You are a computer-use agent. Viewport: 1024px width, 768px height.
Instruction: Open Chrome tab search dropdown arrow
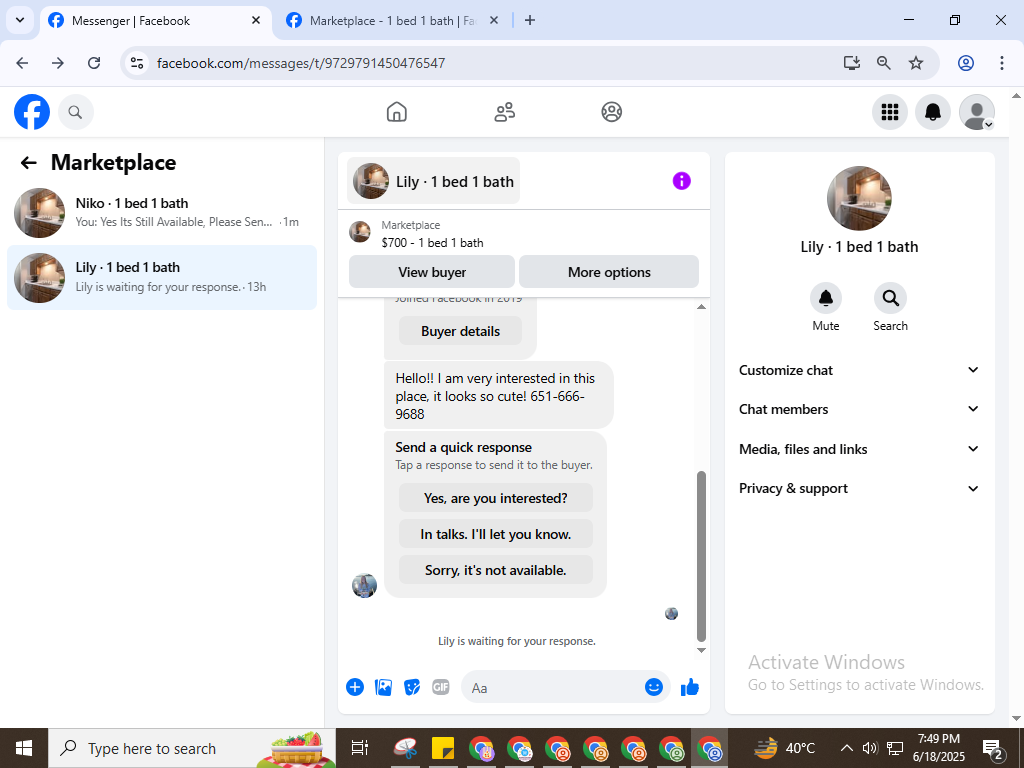[x=20, y=20]
